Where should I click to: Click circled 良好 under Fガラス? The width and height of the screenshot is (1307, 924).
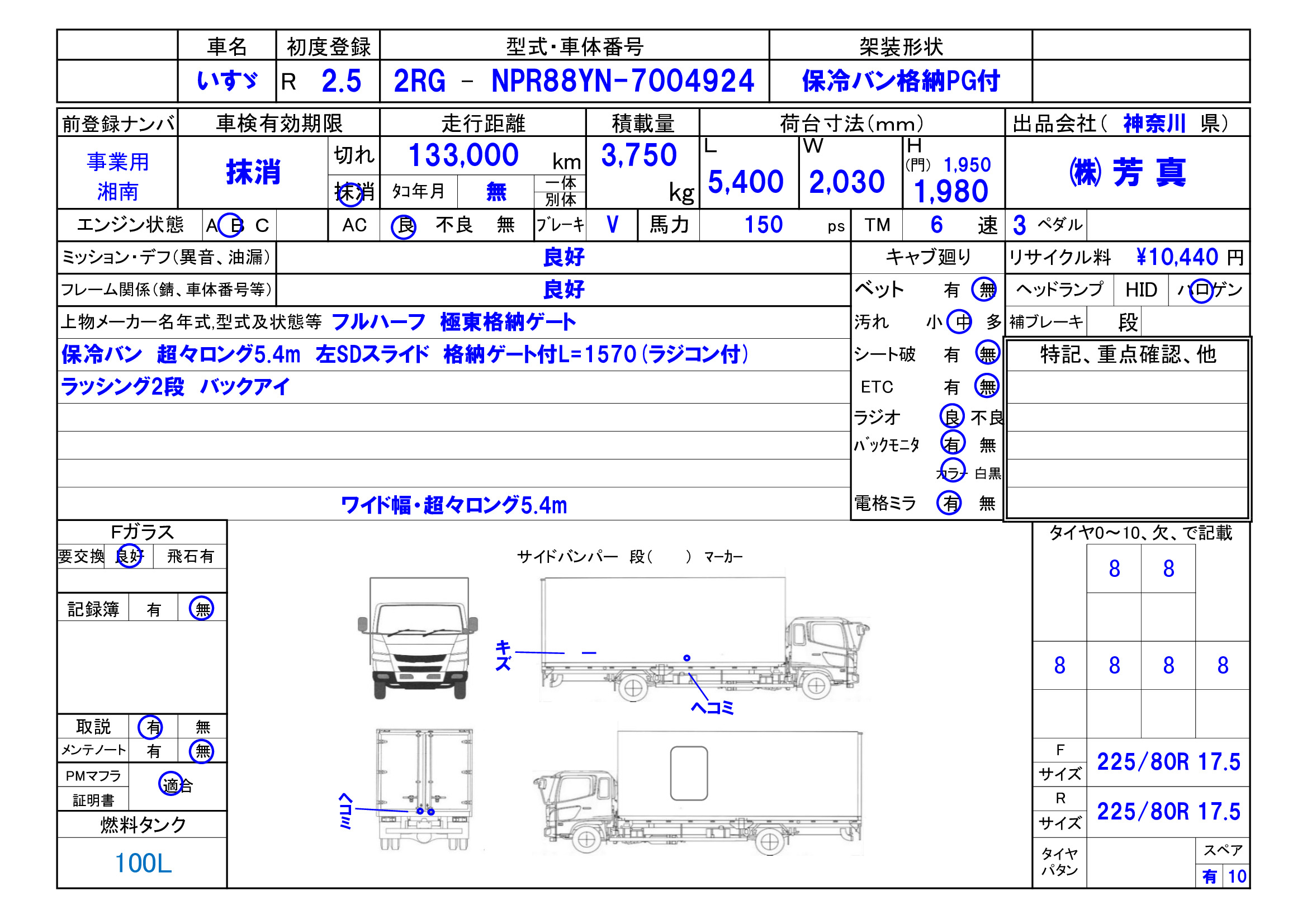129,556
